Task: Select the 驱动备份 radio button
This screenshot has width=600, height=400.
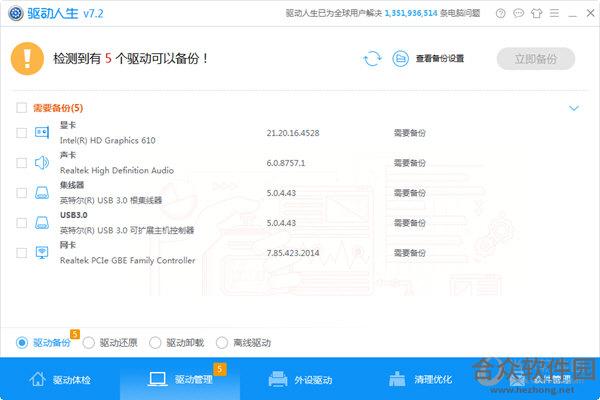Action: coord(22,343)
